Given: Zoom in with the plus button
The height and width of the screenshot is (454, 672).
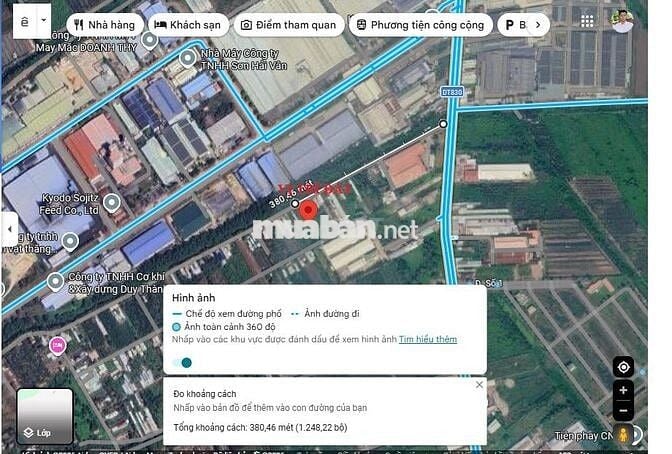Looking at the screenshot, I should pos(623,390).
